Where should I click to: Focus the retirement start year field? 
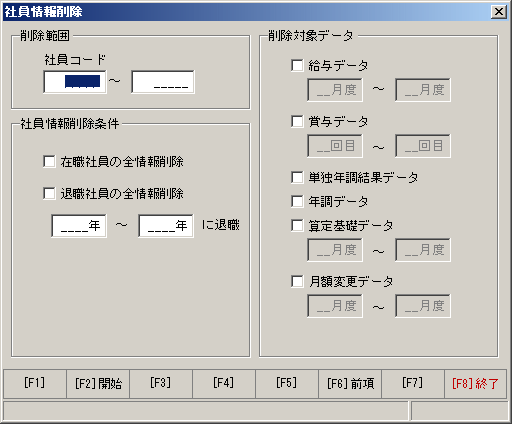pos(79,226)
